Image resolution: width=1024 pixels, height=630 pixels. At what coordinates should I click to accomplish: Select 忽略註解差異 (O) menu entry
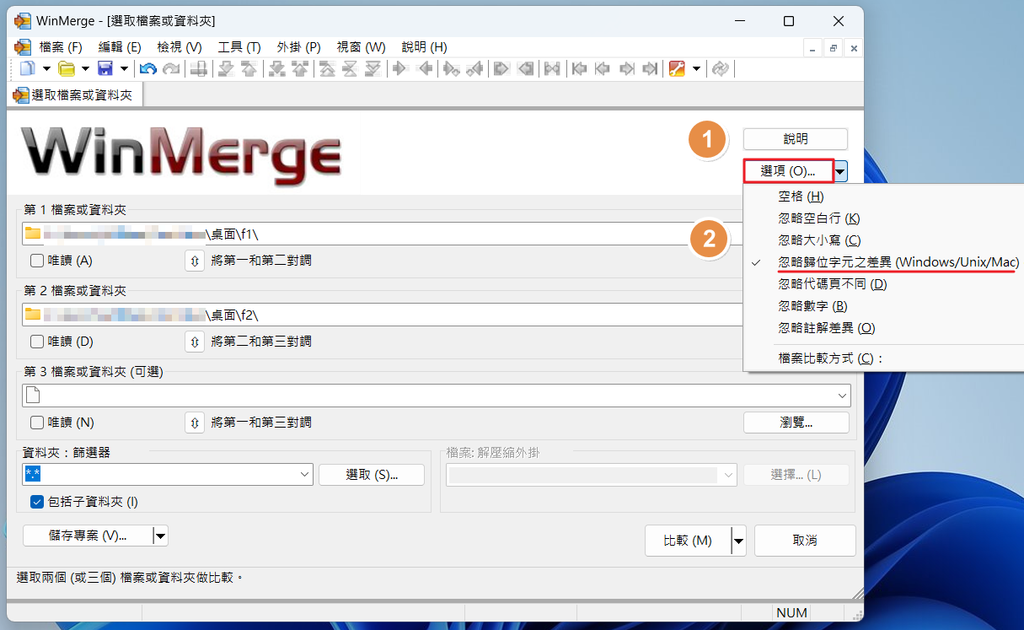click(884, 328)
